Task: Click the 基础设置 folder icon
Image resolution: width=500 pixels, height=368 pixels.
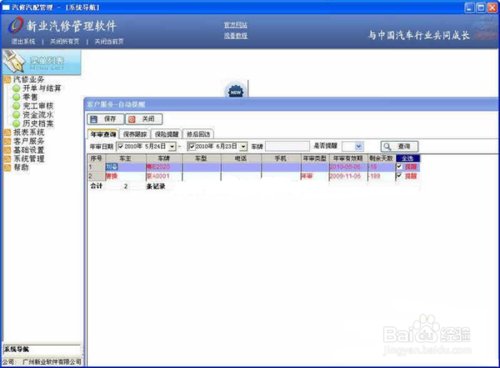Action: (8, 150)
